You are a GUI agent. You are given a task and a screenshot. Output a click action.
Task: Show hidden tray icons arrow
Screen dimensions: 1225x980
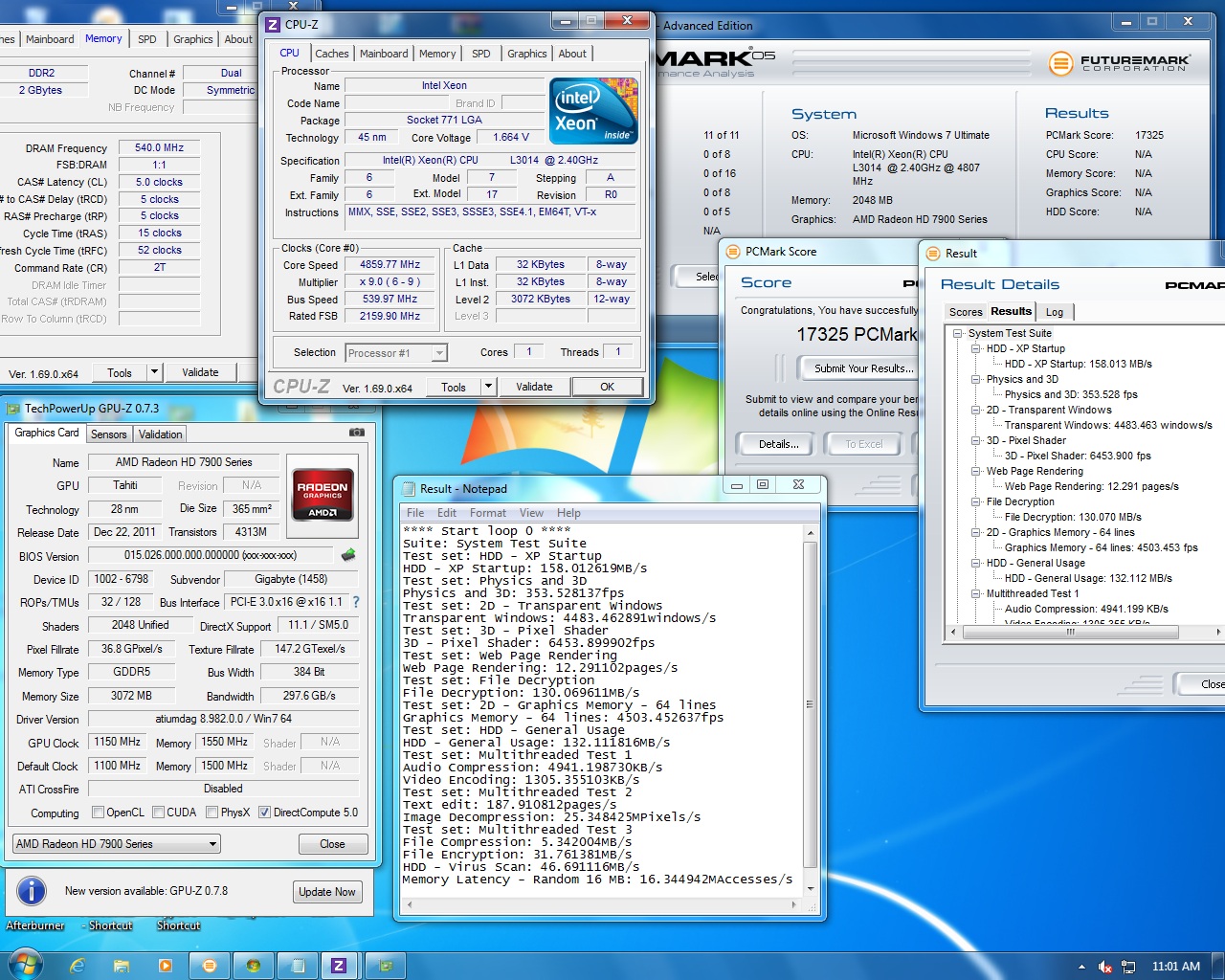click(1081, 967)
